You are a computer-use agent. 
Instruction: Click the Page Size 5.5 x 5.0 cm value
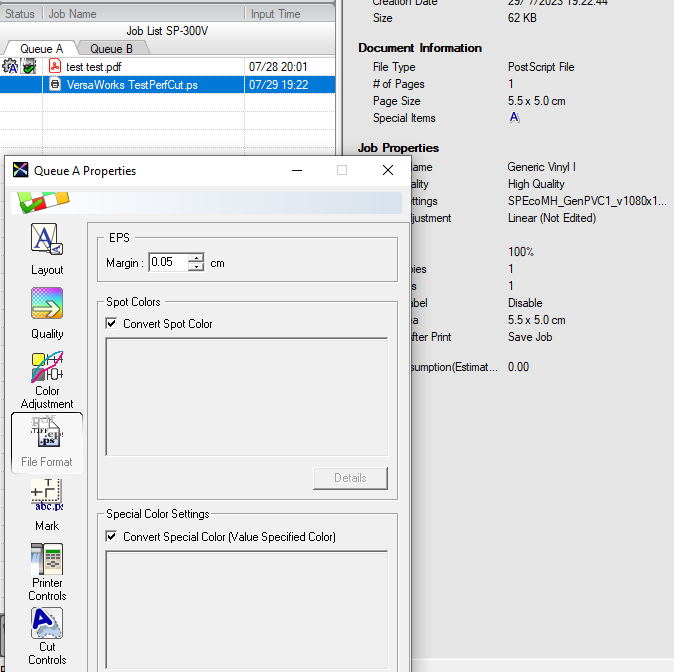click(536, 101)
